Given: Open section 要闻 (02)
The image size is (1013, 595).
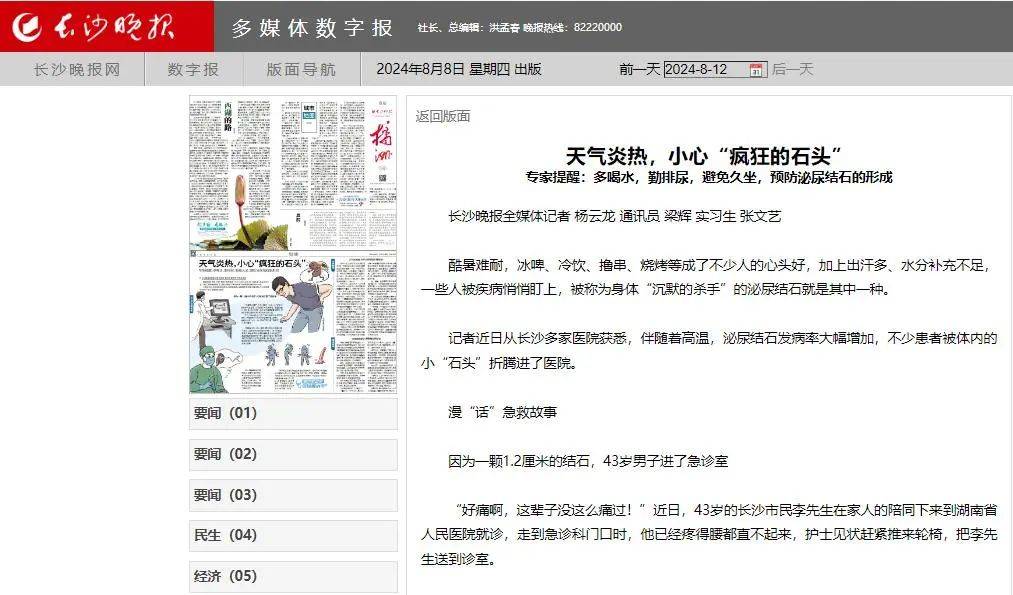Looking at the screenshot, I should (x=292, y=454).
